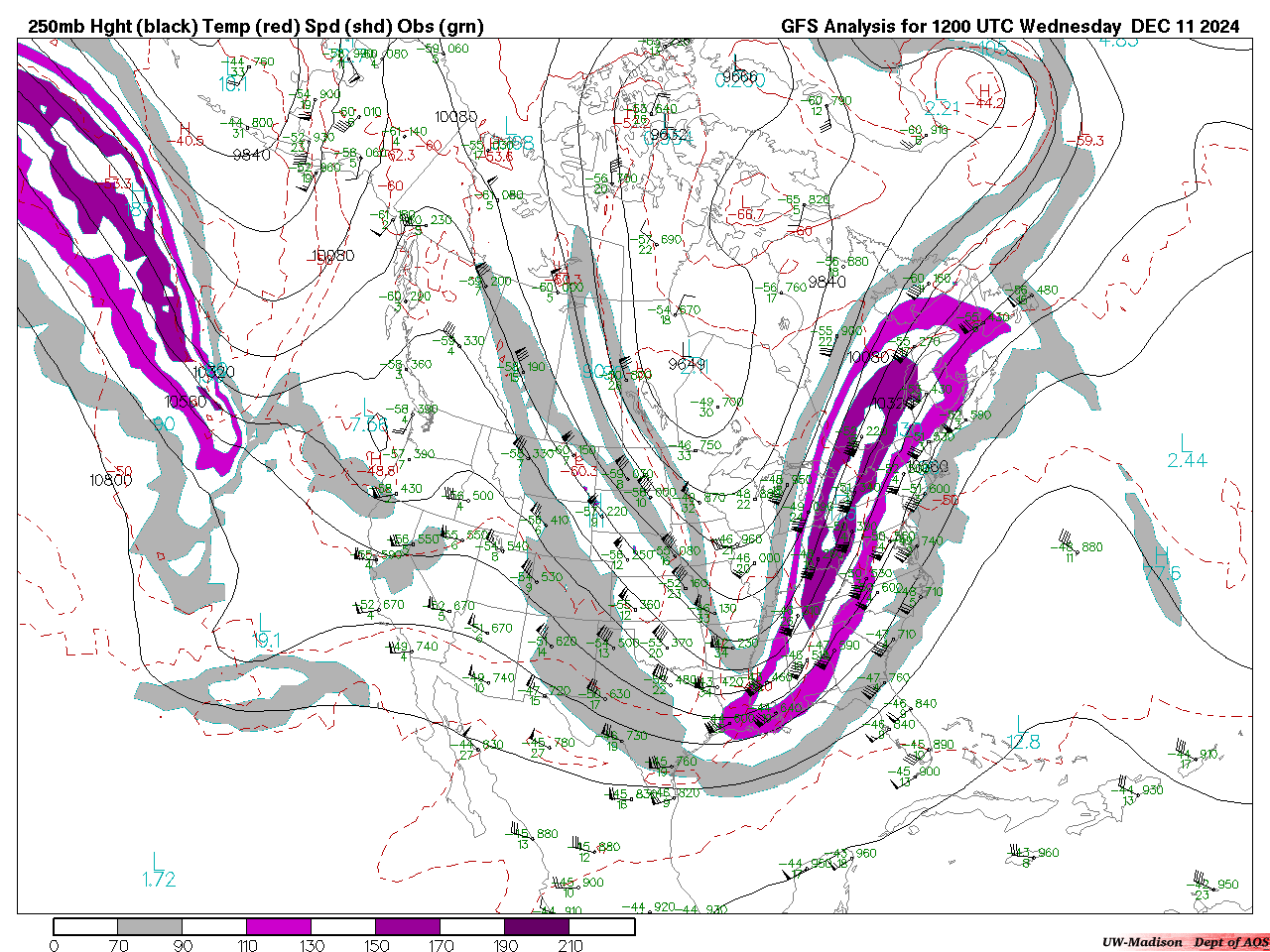Click the red -59.3 temperature label
Viewport: 1270px width, 952px height.
tap(1088, 141)
